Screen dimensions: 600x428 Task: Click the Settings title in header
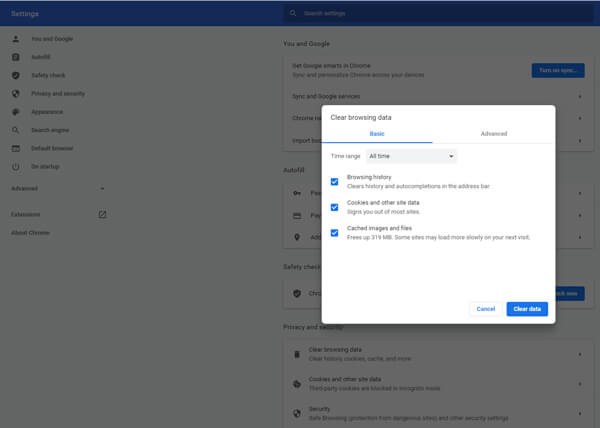25,14
